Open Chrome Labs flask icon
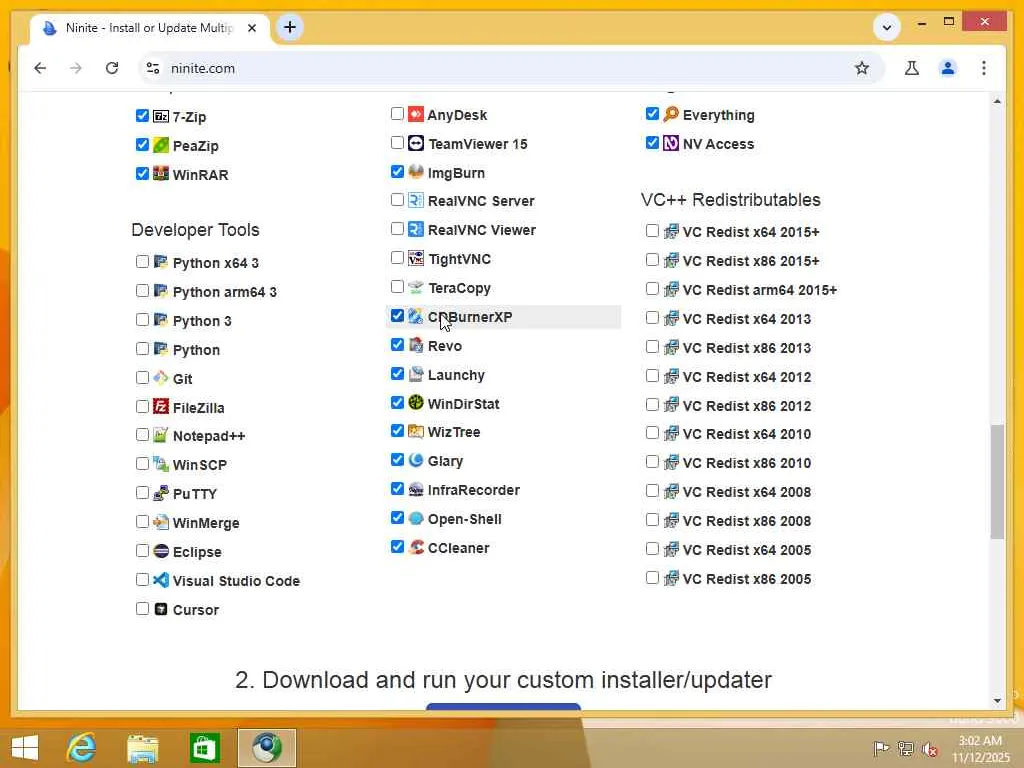Screen dimensions: 1024x768 click(x=912, y=68)
